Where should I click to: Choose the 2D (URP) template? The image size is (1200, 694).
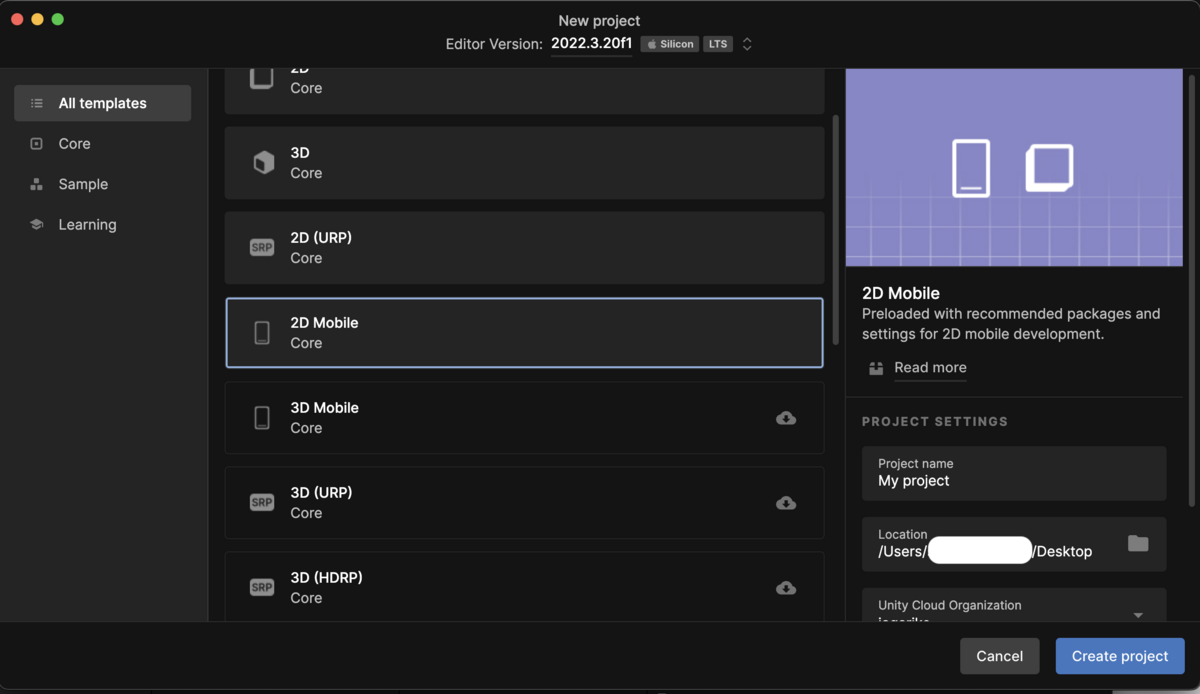point(524,248)
